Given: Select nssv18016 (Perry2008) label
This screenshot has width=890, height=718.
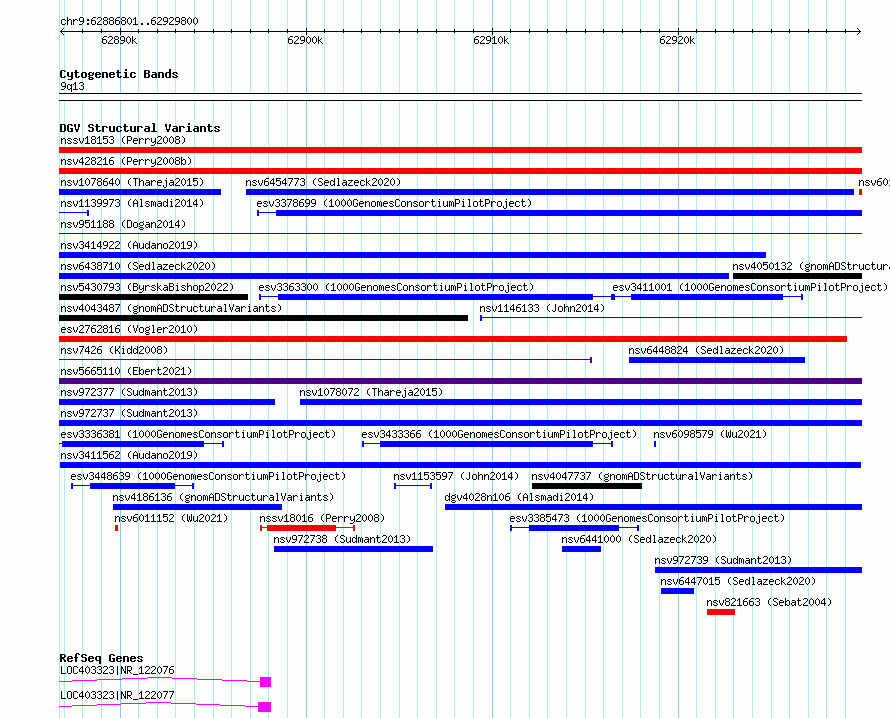Looking at the screenshot, I should click(322, 518).
